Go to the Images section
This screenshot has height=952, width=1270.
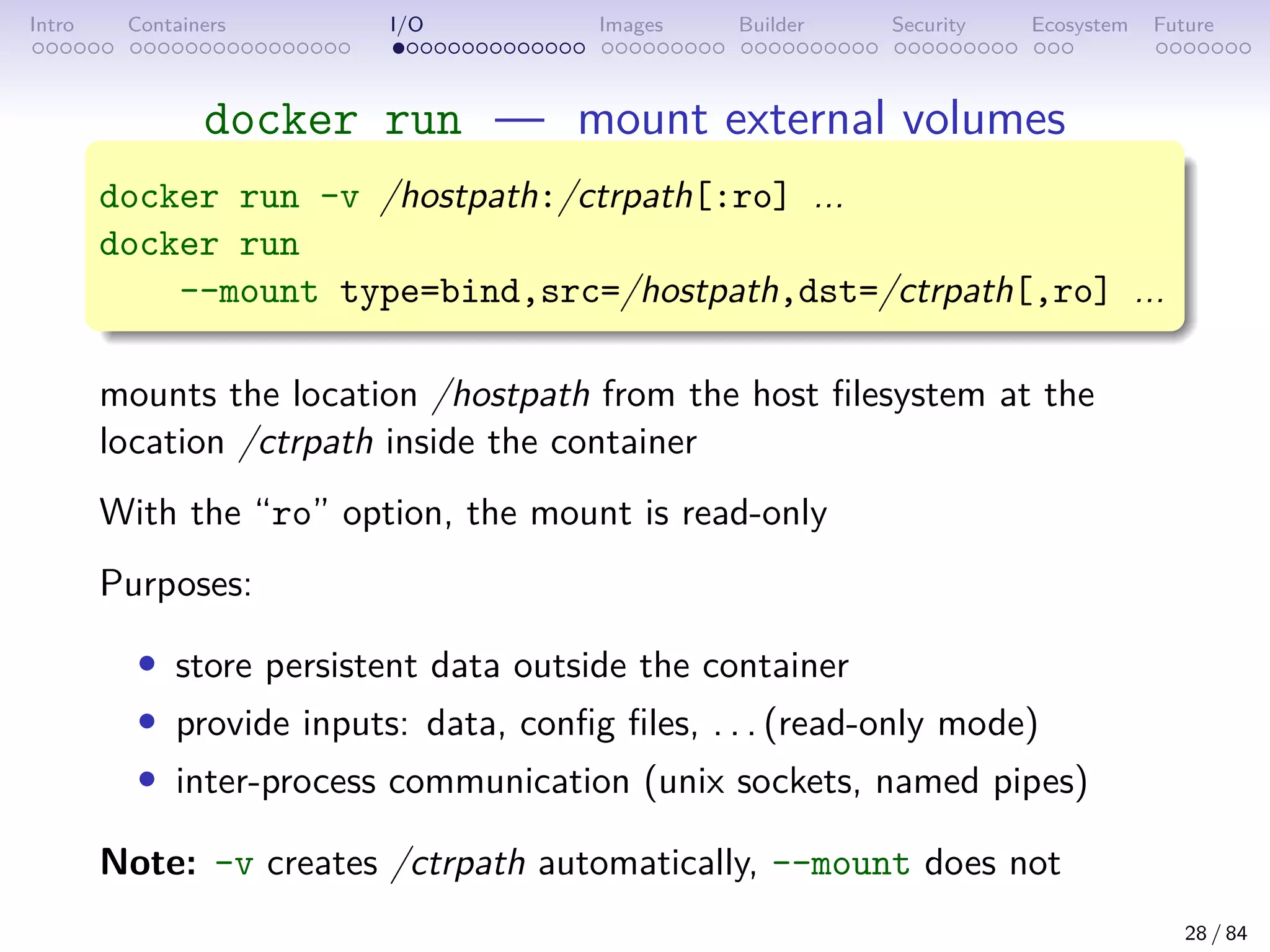point(631,25)
